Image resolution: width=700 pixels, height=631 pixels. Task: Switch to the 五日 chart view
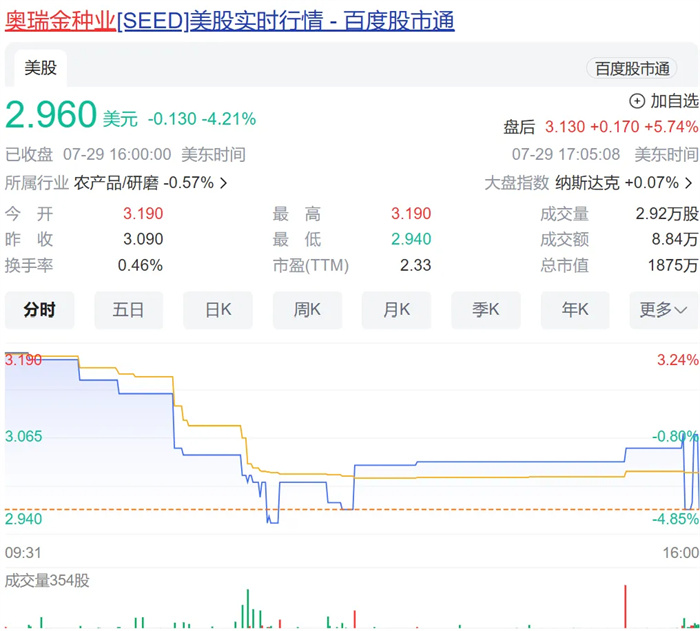click(128, 310)
